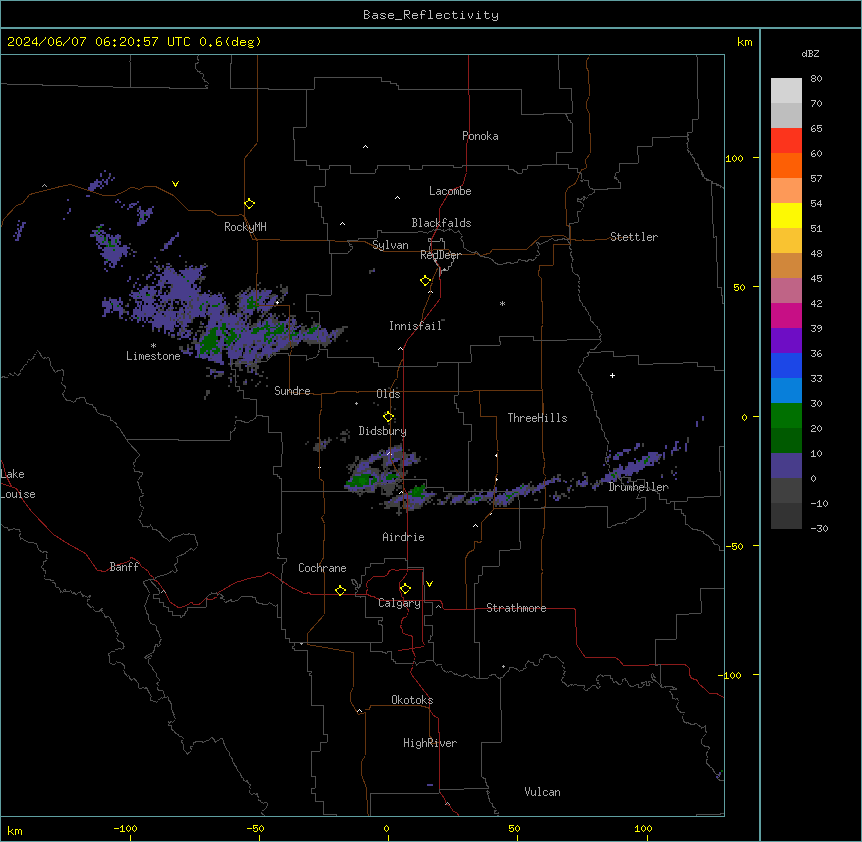862x842 pixels.
Task: Click the yellow diamond marker beside Olds
Action: point(388,416)
